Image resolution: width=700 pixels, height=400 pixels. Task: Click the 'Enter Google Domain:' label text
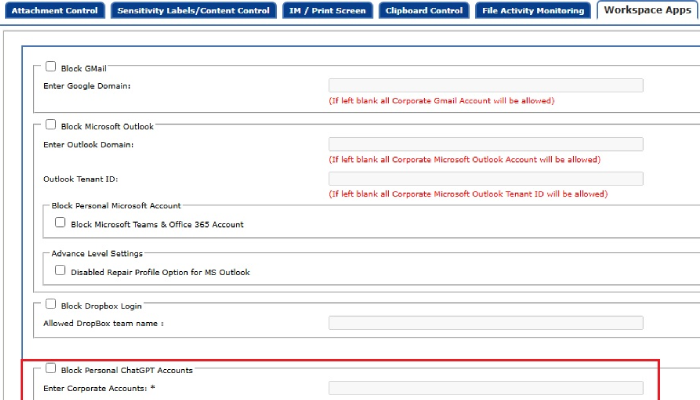tap(87, 86)
